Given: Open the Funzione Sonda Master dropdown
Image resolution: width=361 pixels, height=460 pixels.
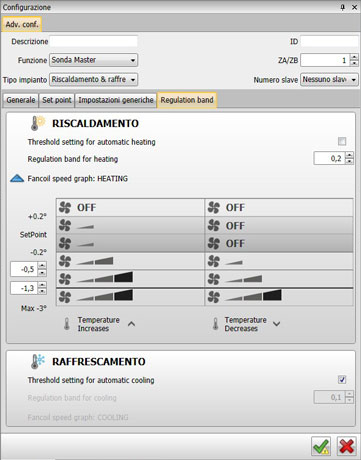Looking at the screenshot, I should (93, 60).
